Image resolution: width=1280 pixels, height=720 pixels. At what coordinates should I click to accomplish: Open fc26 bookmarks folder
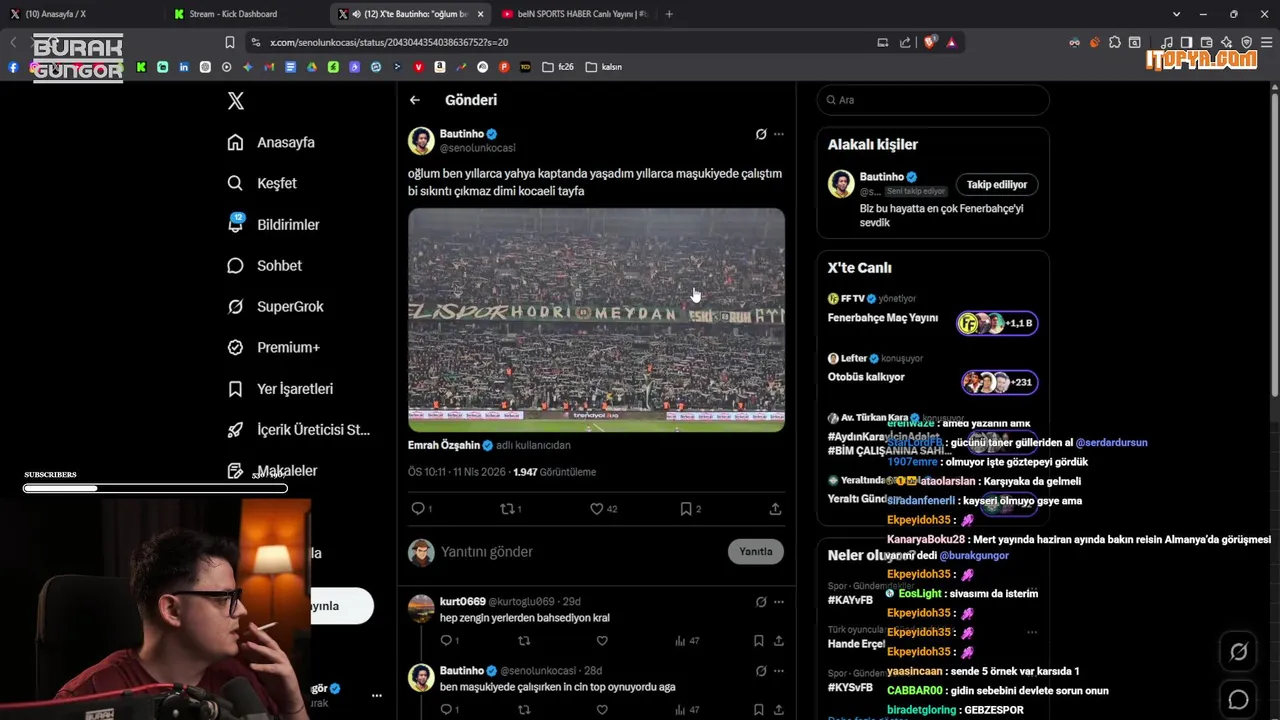[x=558, y=67]
